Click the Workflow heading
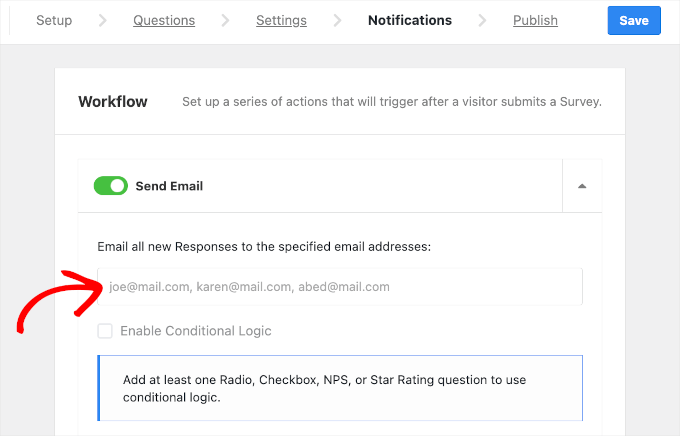The image size is (680, 436). click(x=113, y=102)
